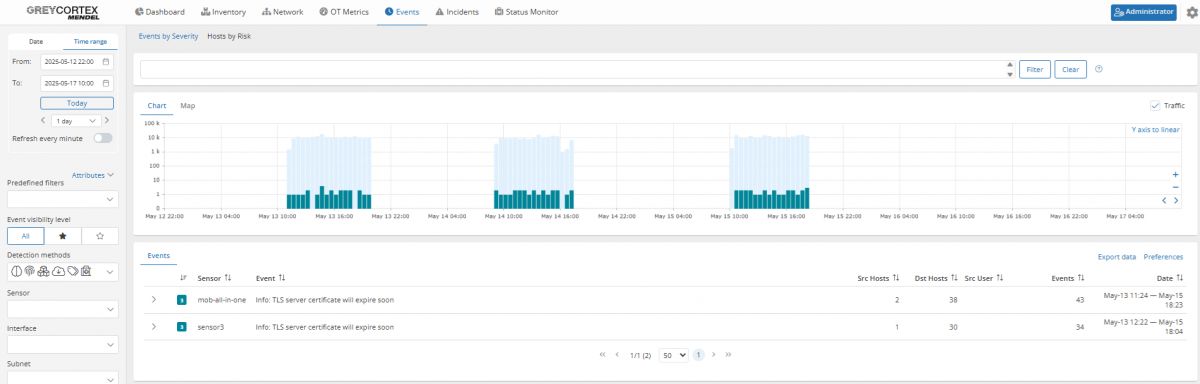Switch to the Chart tab
The width and height of the screenshot is (1200, 384).
157,105
